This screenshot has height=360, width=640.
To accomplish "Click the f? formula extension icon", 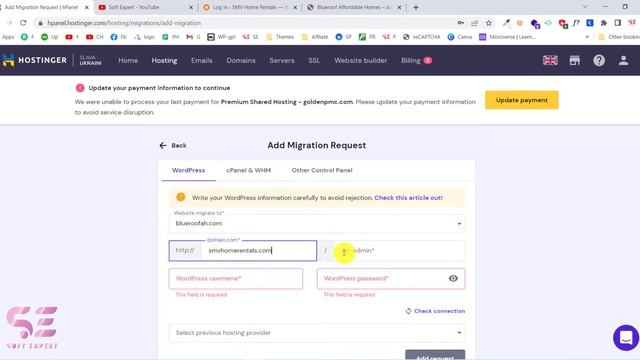I will point(576,23).
